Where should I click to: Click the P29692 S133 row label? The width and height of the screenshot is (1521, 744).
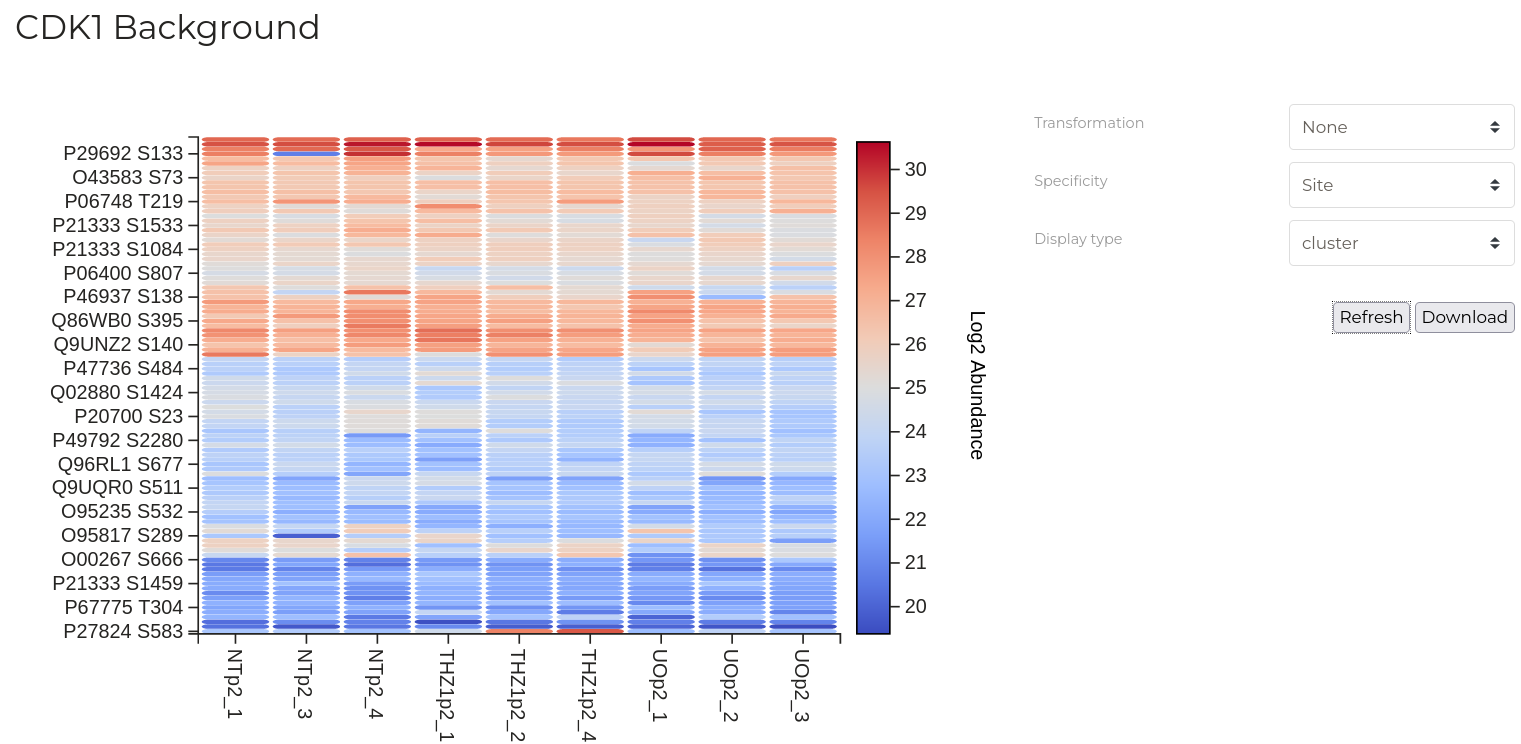tap(123, 154)
